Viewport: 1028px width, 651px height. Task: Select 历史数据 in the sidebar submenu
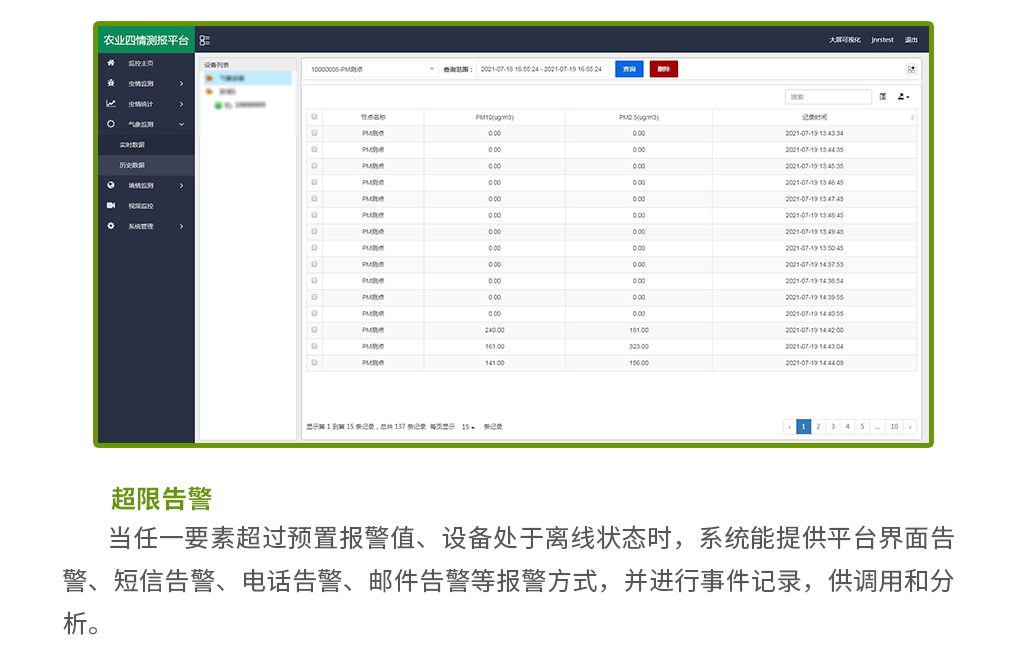tap(132, 165)
